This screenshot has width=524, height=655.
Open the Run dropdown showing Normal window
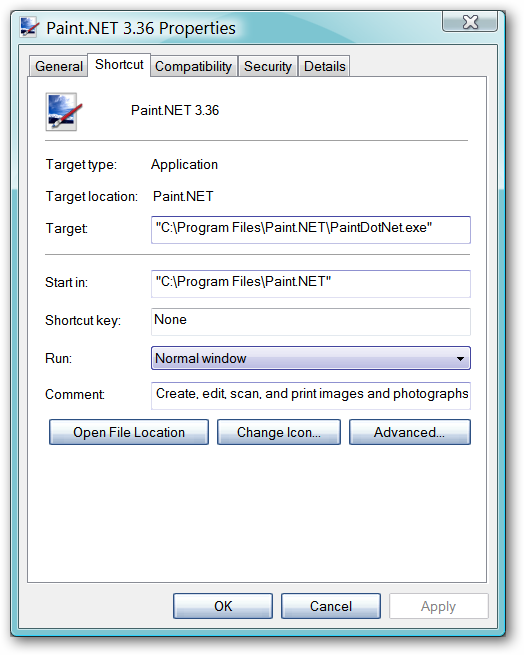pos(311,358)
